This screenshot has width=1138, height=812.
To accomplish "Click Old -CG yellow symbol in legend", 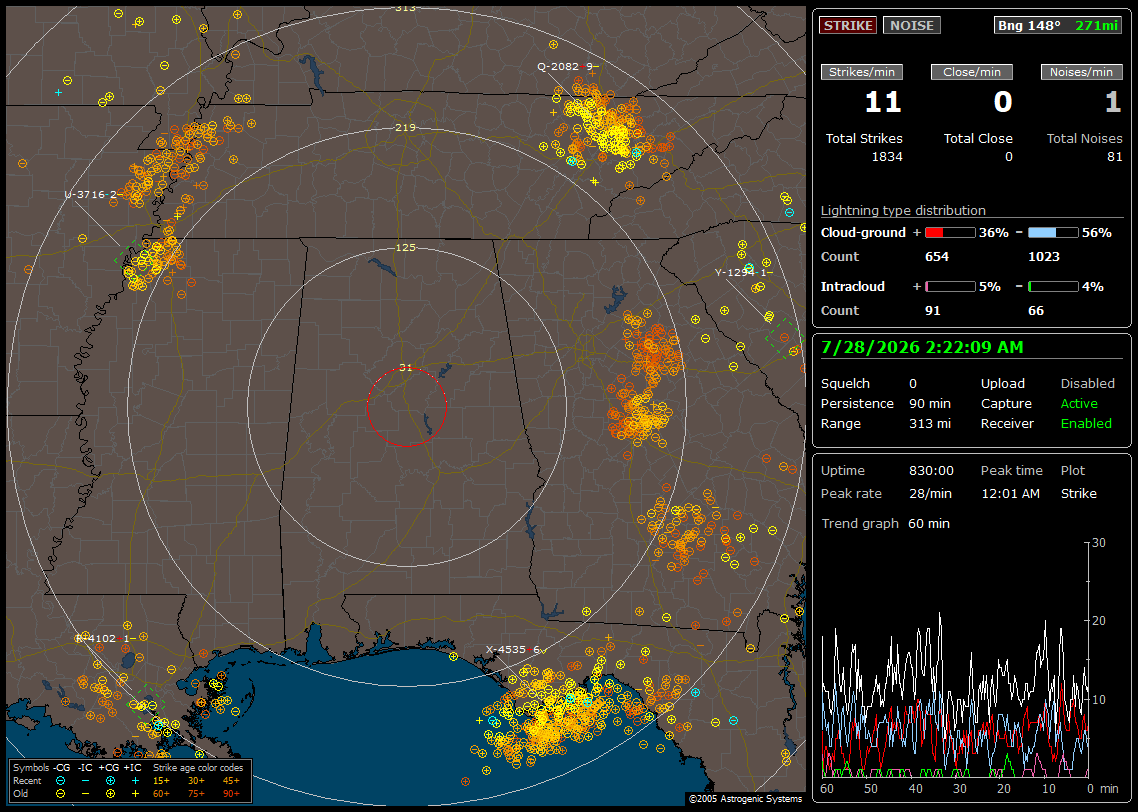I will click(x=60, y=794).
